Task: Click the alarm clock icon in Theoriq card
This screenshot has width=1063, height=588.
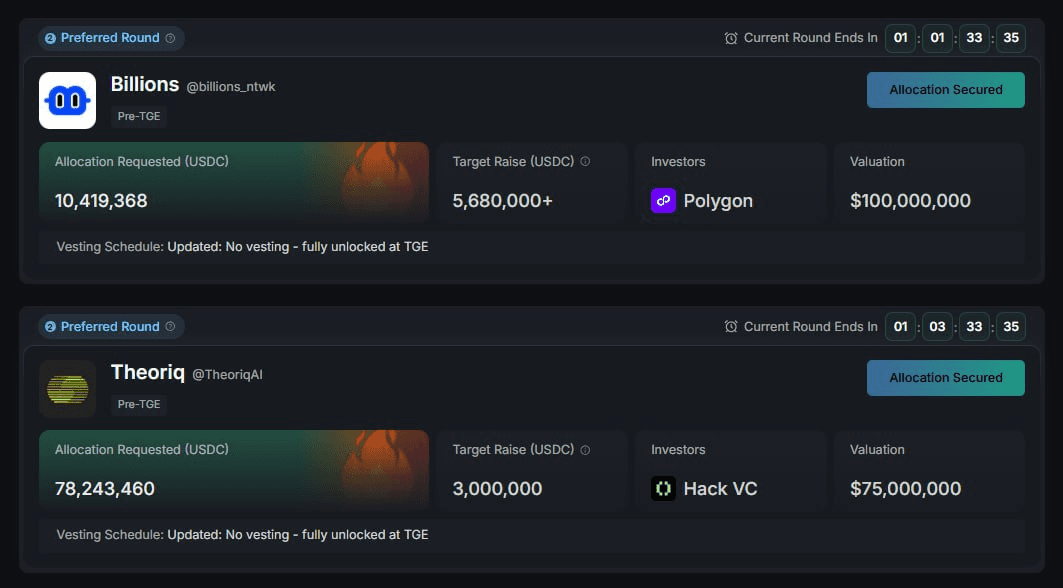Action: click(x=731, y=326)
